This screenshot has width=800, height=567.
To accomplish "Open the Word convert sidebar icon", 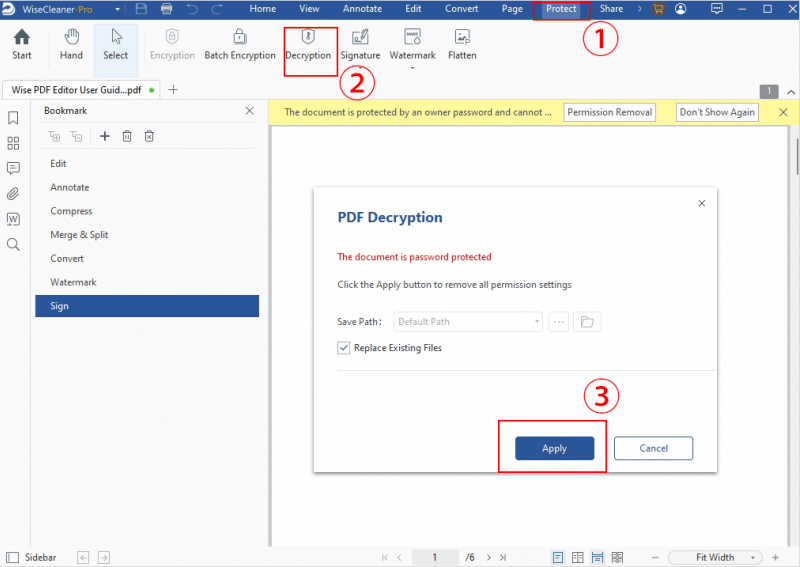I will point(13,219).
